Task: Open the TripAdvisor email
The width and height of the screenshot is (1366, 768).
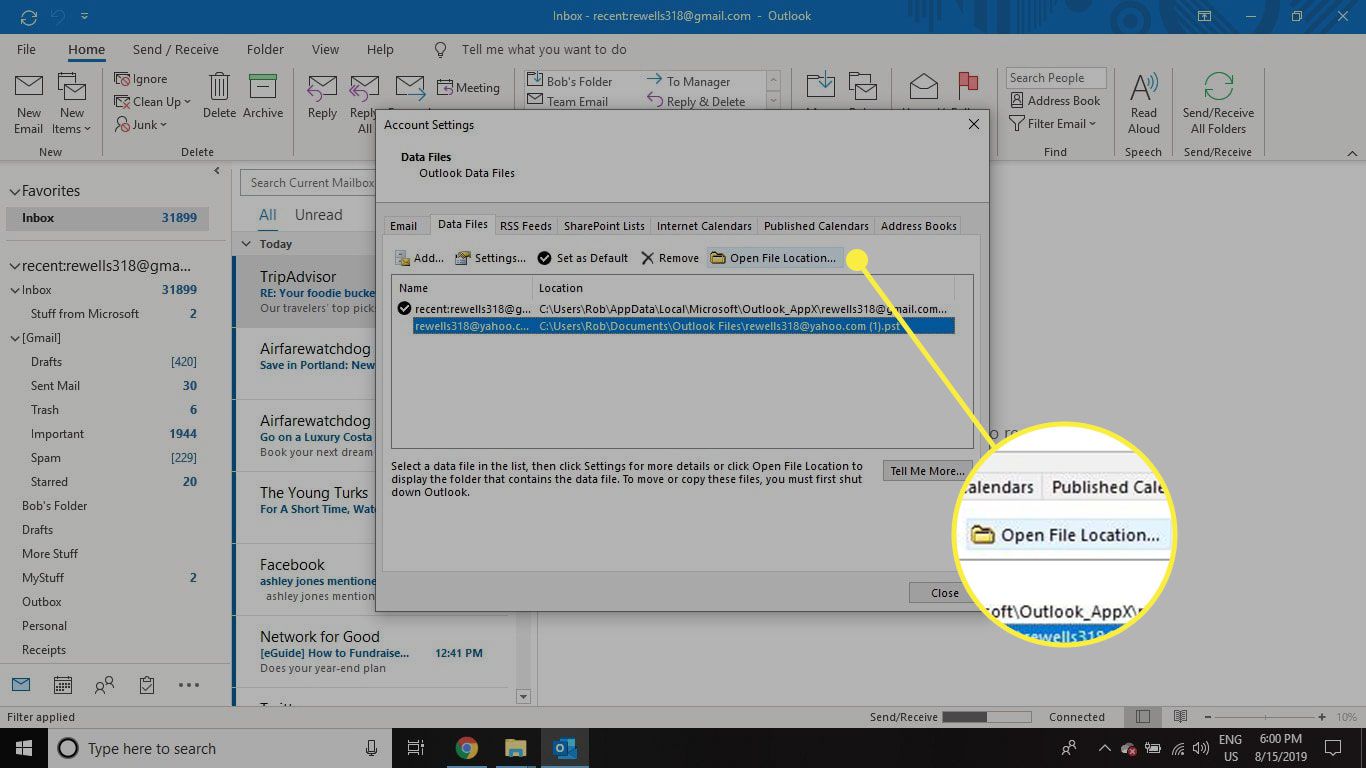Action: tap(305, 292)
